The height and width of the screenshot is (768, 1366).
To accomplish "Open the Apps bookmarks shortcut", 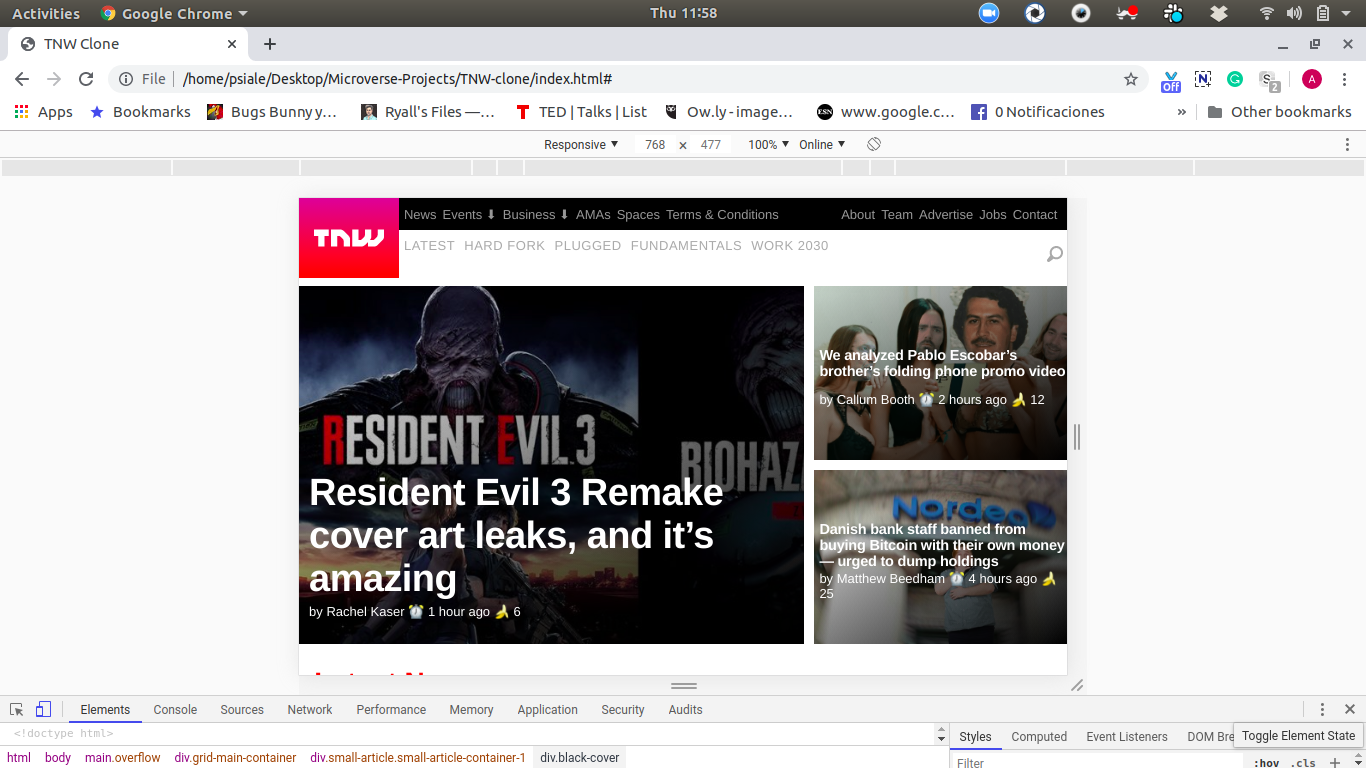I will pos(43,112).
